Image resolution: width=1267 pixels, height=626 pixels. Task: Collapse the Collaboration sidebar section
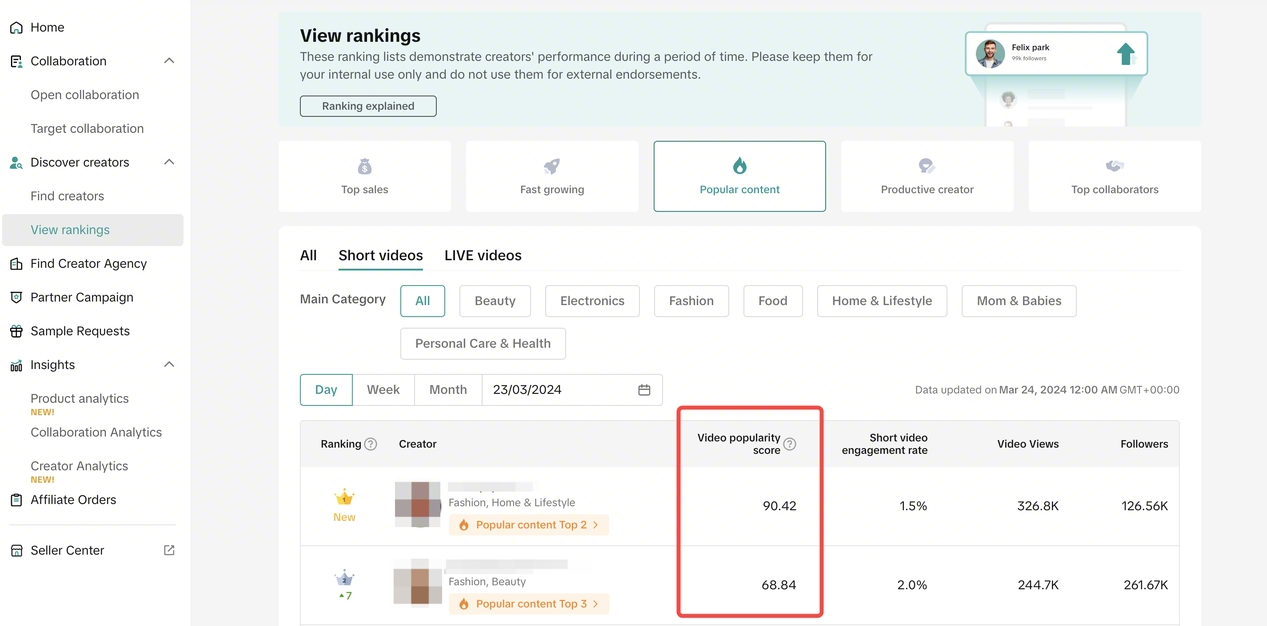click(169, 61)
